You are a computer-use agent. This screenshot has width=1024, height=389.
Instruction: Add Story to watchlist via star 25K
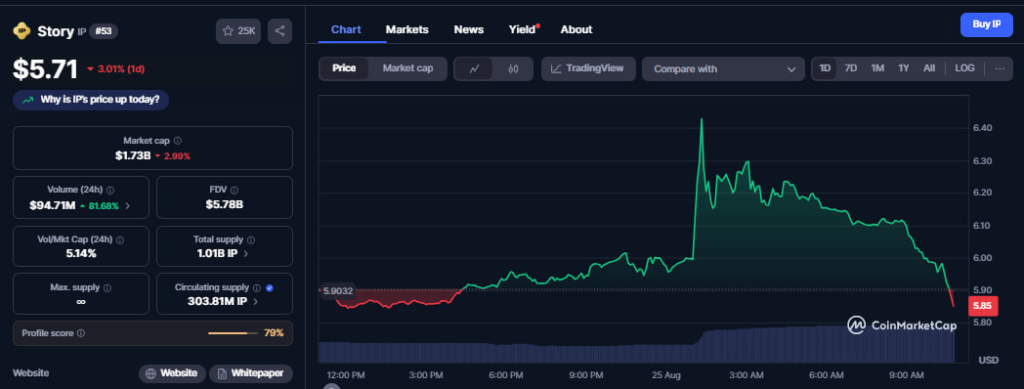click(238, 31)
